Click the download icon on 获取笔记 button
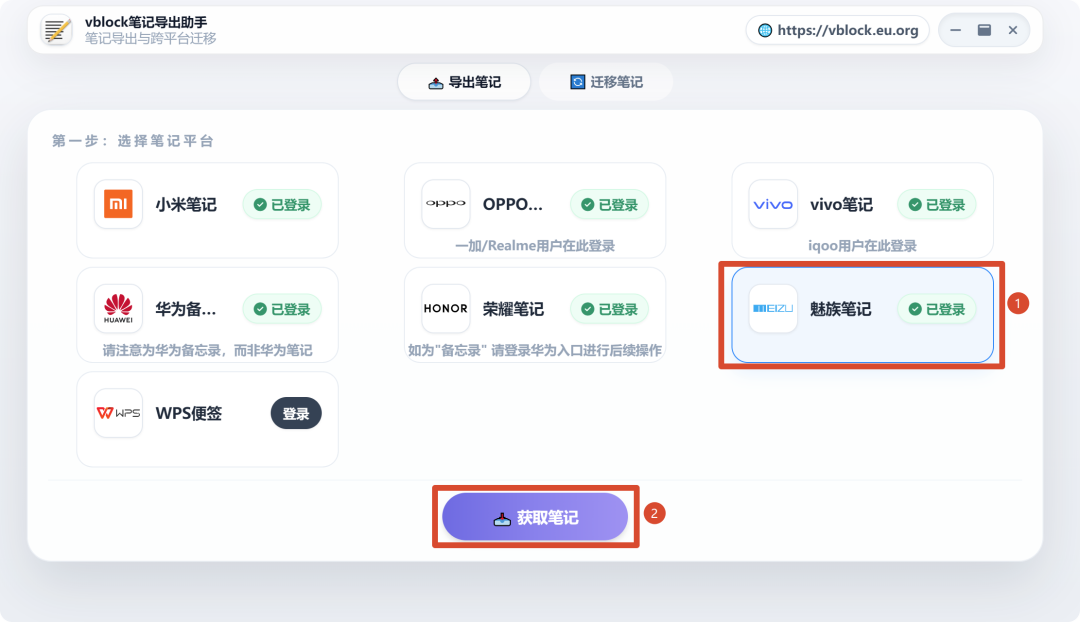 (x=502, y=519)
